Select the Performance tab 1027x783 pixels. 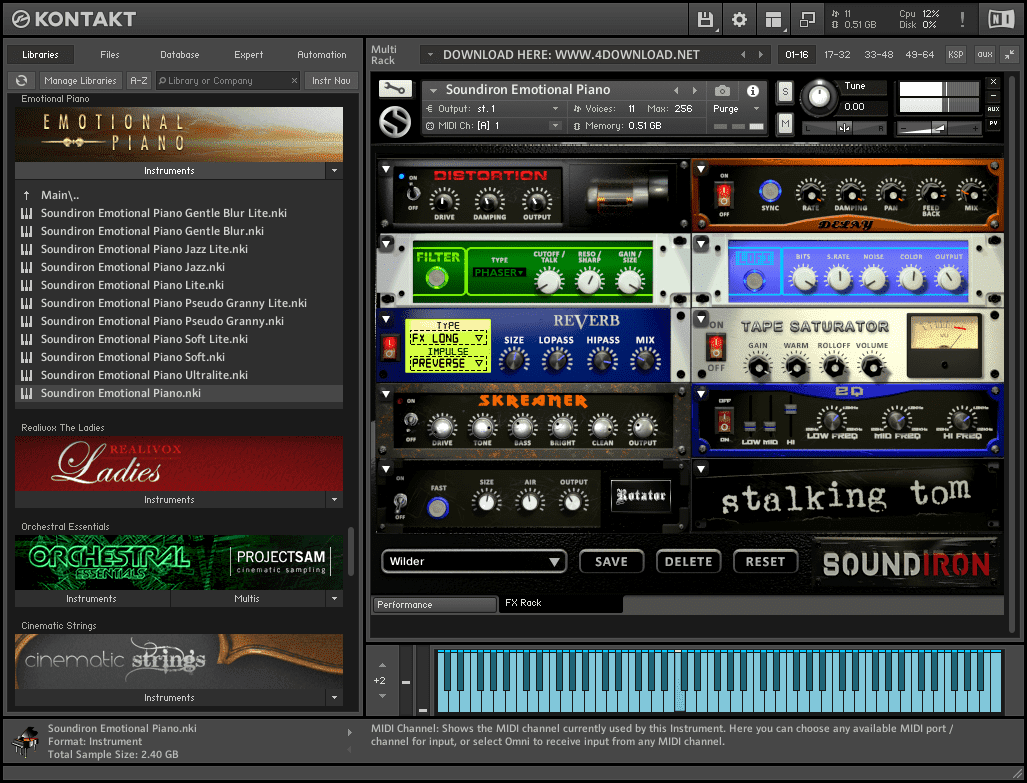[434, 604]
